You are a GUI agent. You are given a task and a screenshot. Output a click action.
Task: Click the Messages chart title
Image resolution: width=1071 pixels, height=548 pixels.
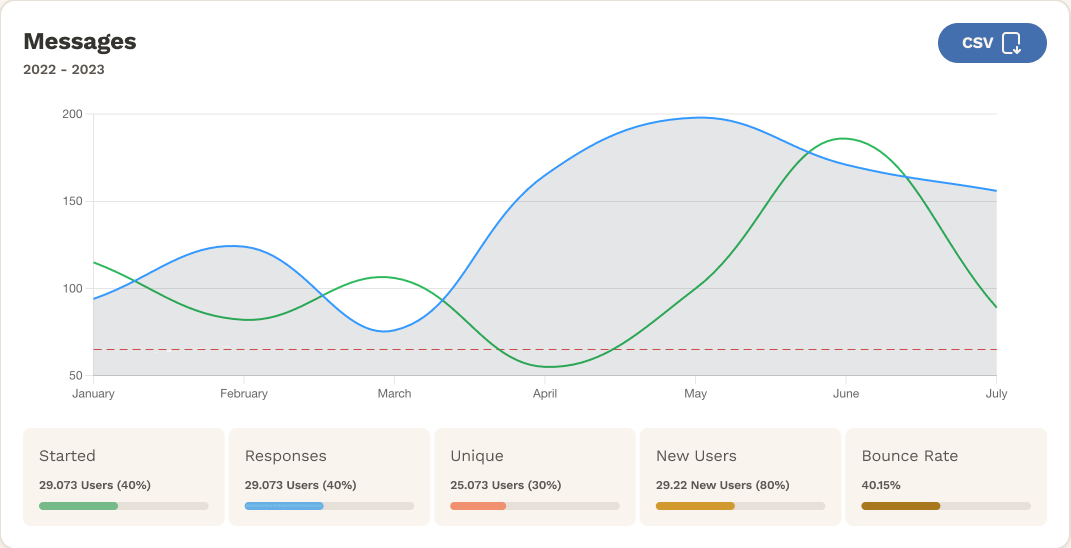point(80,42)
